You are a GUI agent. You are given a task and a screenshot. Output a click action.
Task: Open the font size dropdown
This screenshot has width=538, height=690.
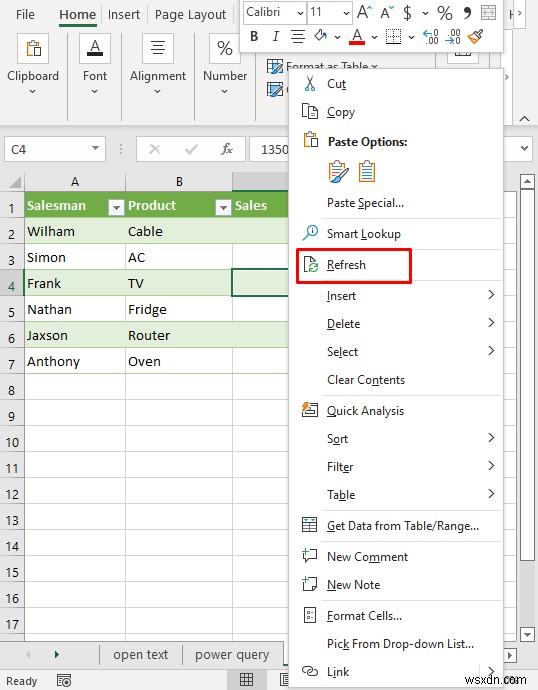coord(346,13)
